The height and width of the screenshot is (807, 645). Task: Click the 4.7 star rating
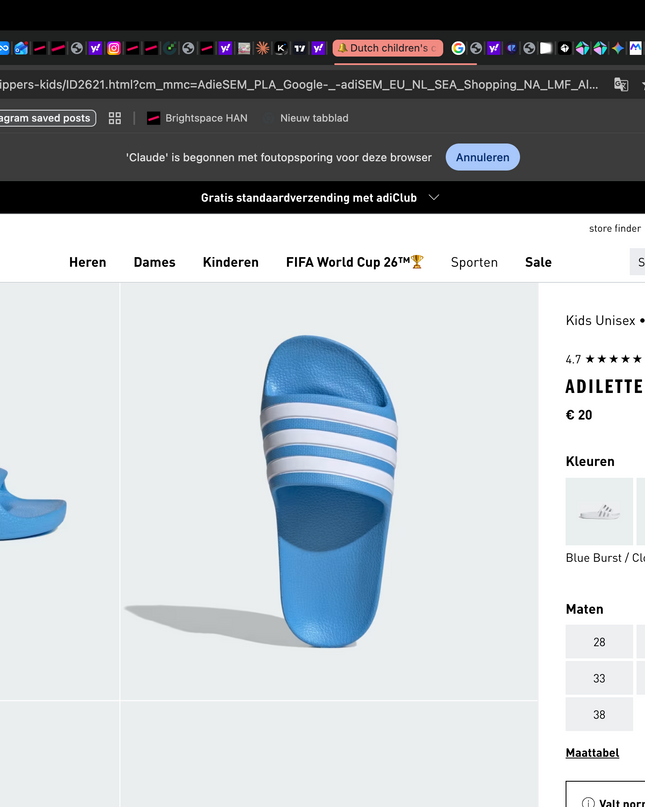(x=604, y=359)
